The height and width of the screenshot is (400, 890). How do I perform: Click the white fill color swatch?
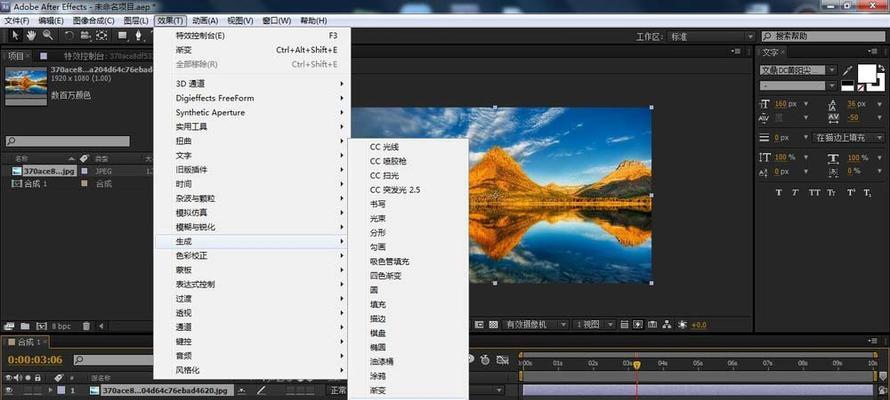[867, 74]
